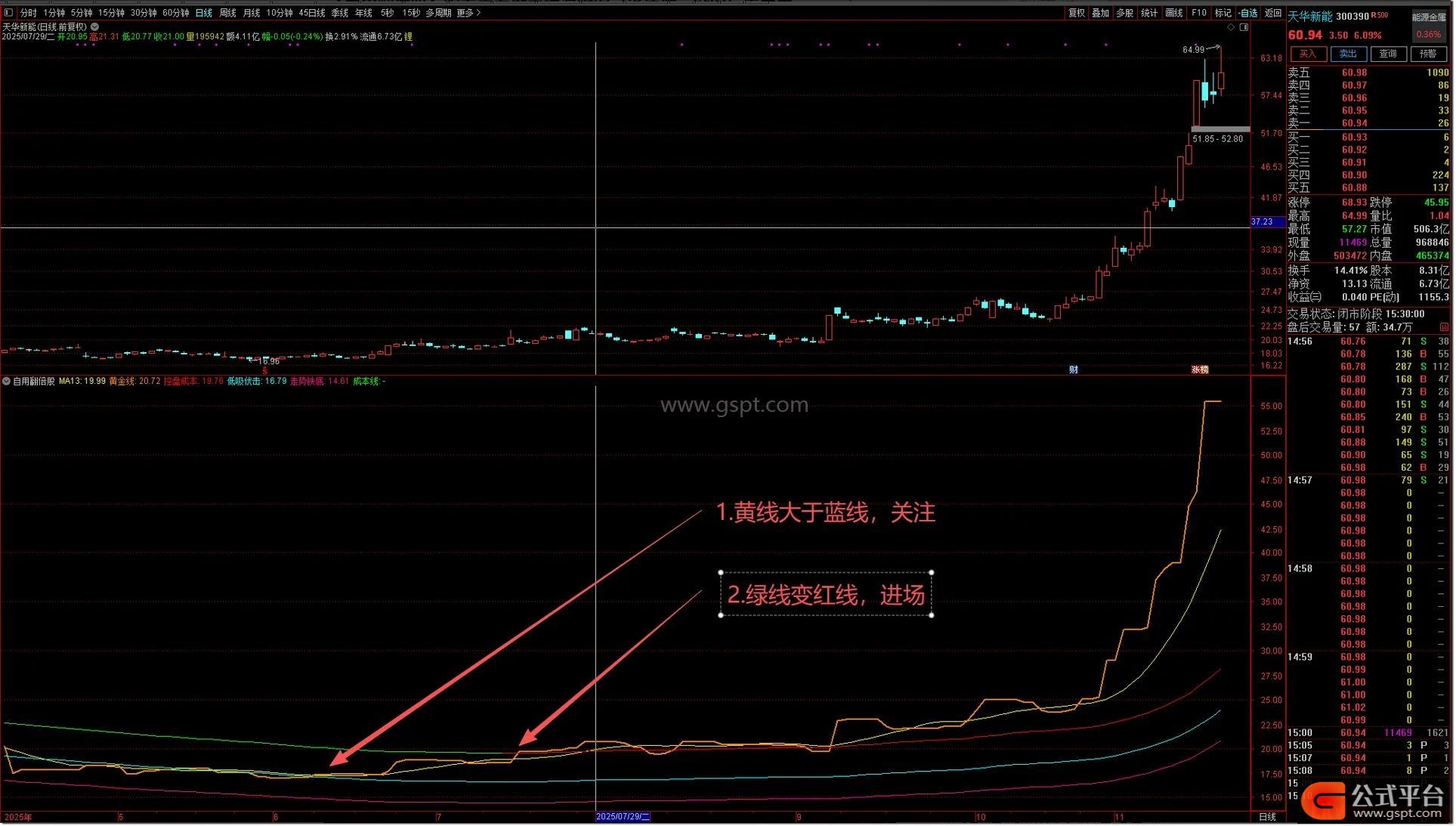This screenshot has height=826, width=1456.
Task: Click the R500 tag next to the stock code
Action: (1380, 16)
